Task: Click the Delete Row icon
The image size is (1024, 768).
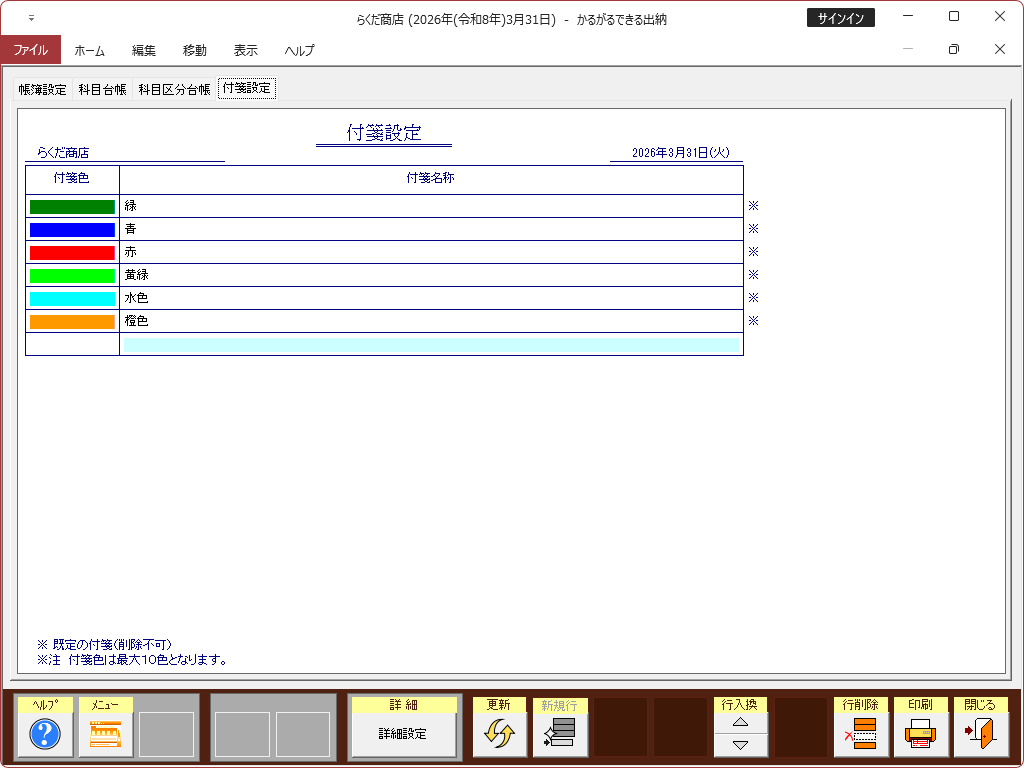Action: [x=861, y=735]
